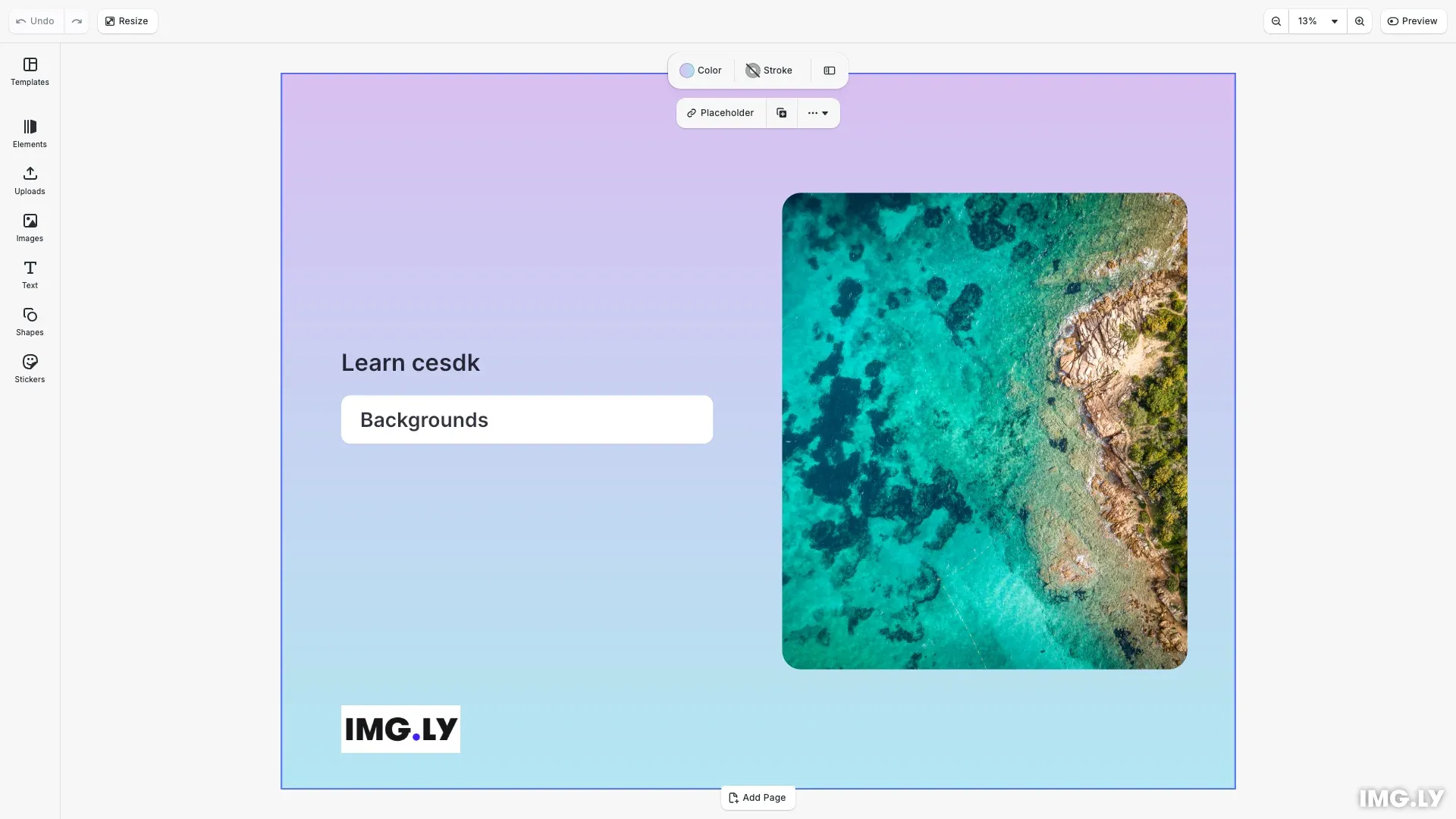Screen dimensions: 1456x819
Task: Expand the more options menu
Action: point(818,112)
